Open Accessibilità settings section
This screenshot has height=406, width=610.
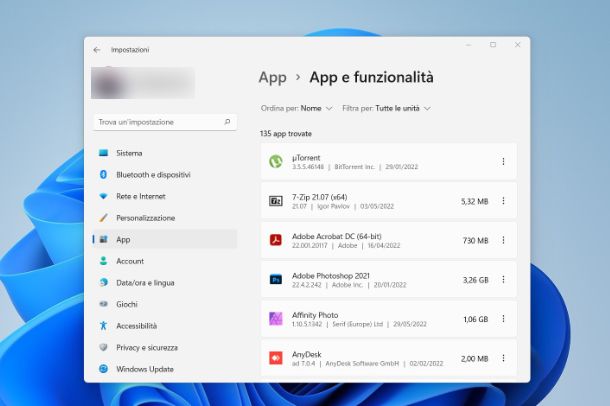[x=165, y=326]
